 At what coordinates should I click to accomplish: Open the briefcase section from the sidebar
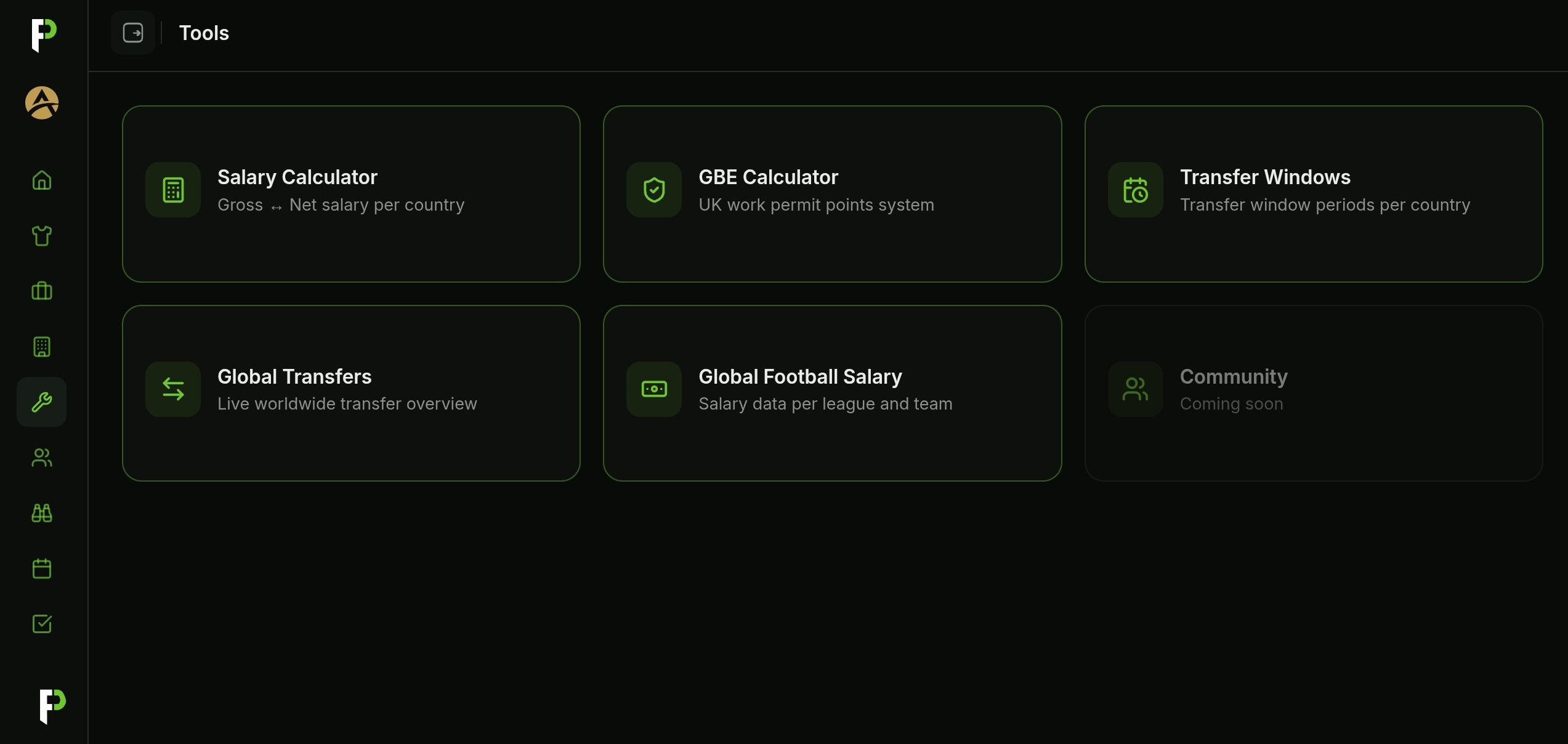tap(41, 291)
